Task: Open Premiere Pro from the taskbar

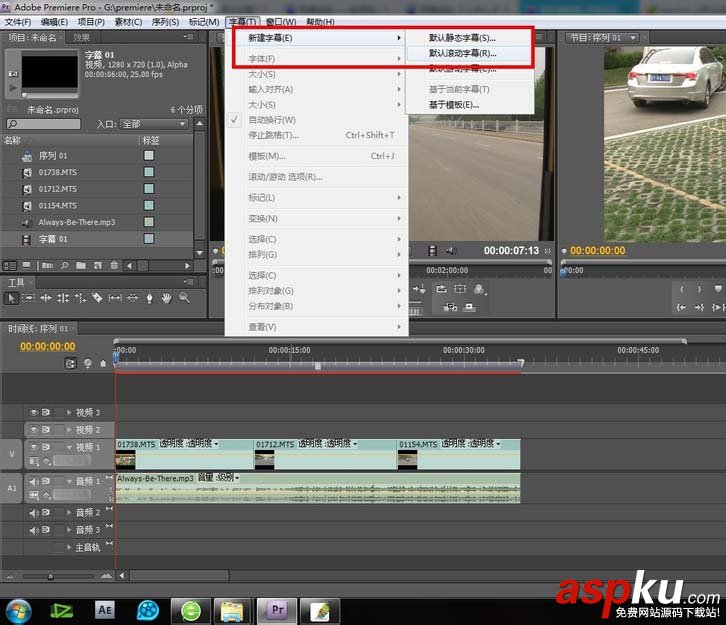Action: coord(277,611)
